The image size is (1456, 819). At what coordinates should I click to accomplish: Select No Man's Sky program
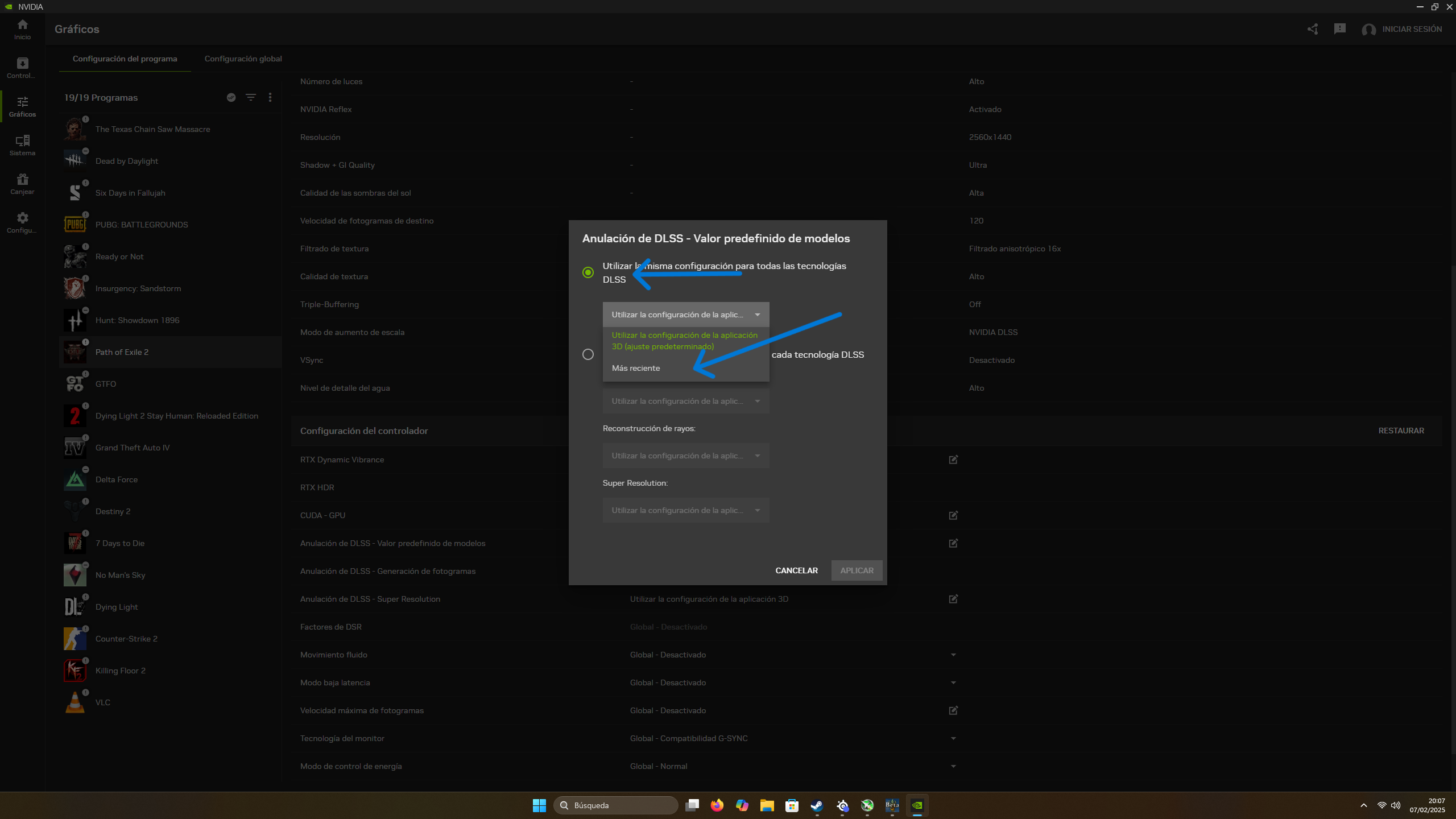coord(171,575)
